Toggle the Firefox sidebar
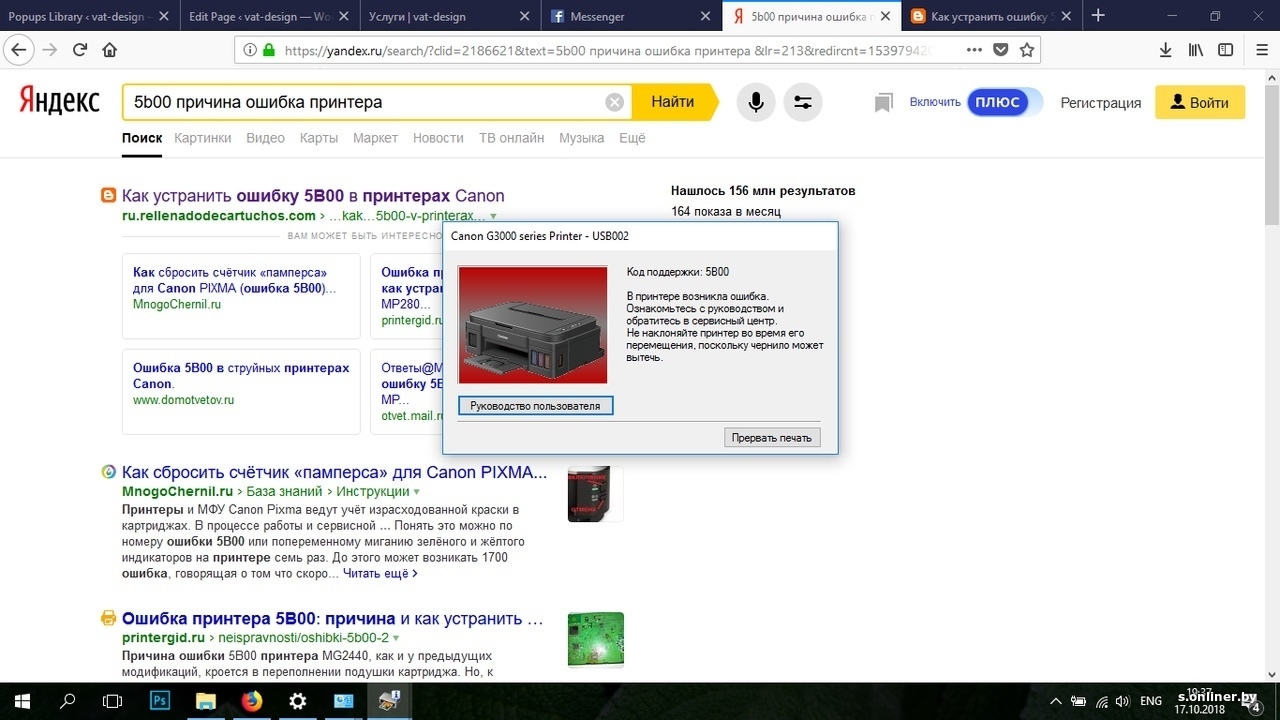The image size is (1280, 720). 1225,50
